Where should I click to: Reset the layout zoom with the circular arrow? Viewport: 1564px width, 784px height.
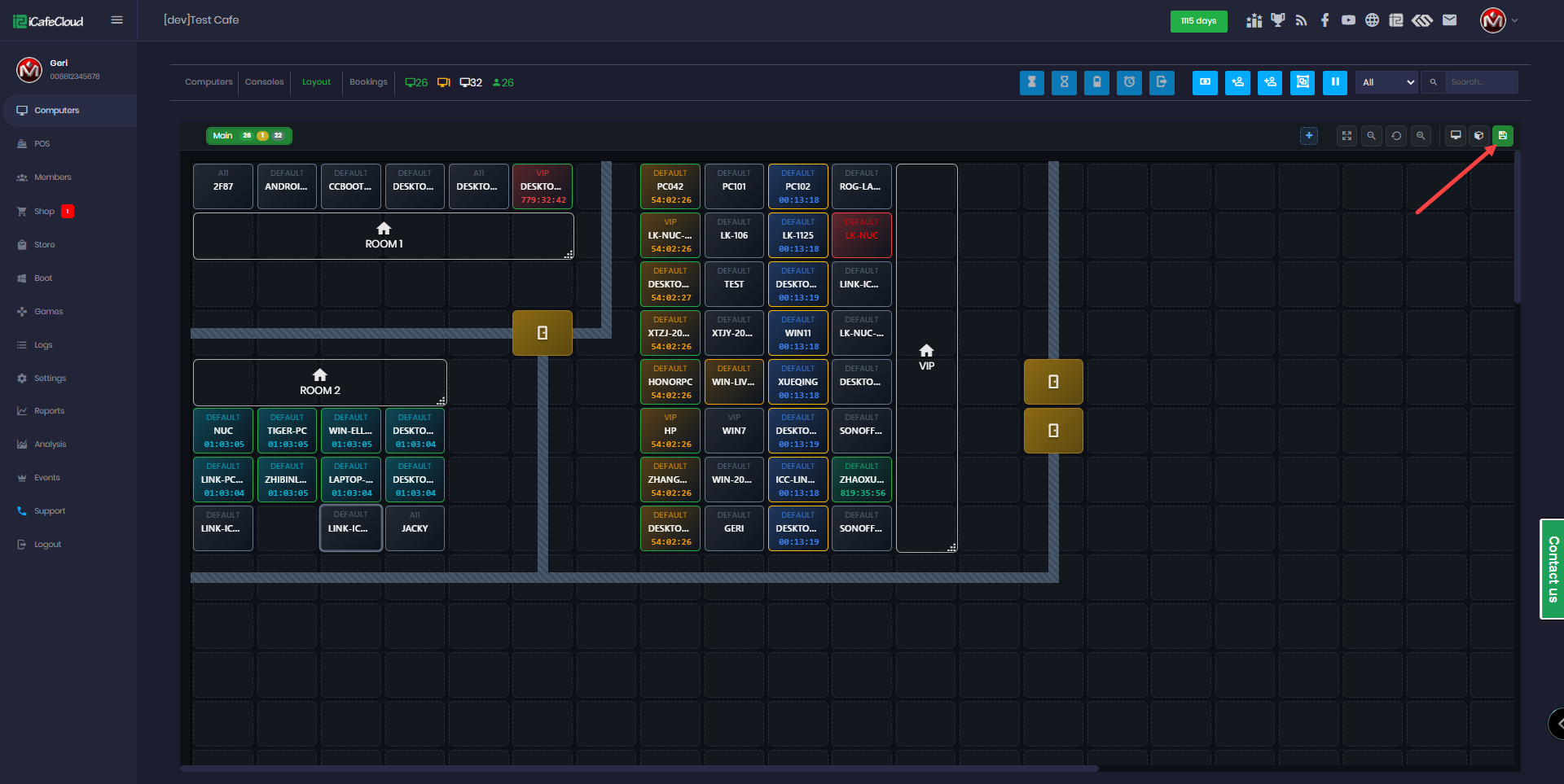tap(1396, 136)
